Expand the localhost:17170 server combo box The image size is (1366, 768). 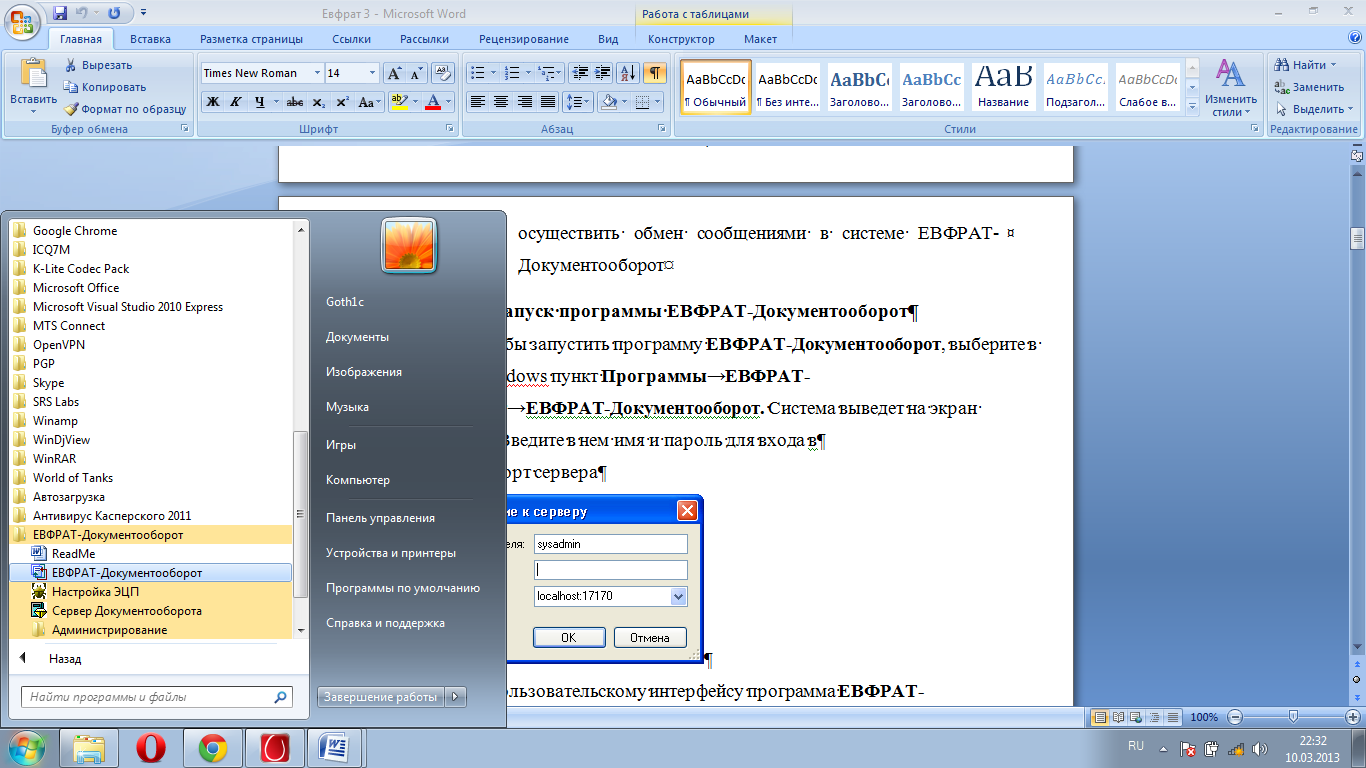[679, 596]
